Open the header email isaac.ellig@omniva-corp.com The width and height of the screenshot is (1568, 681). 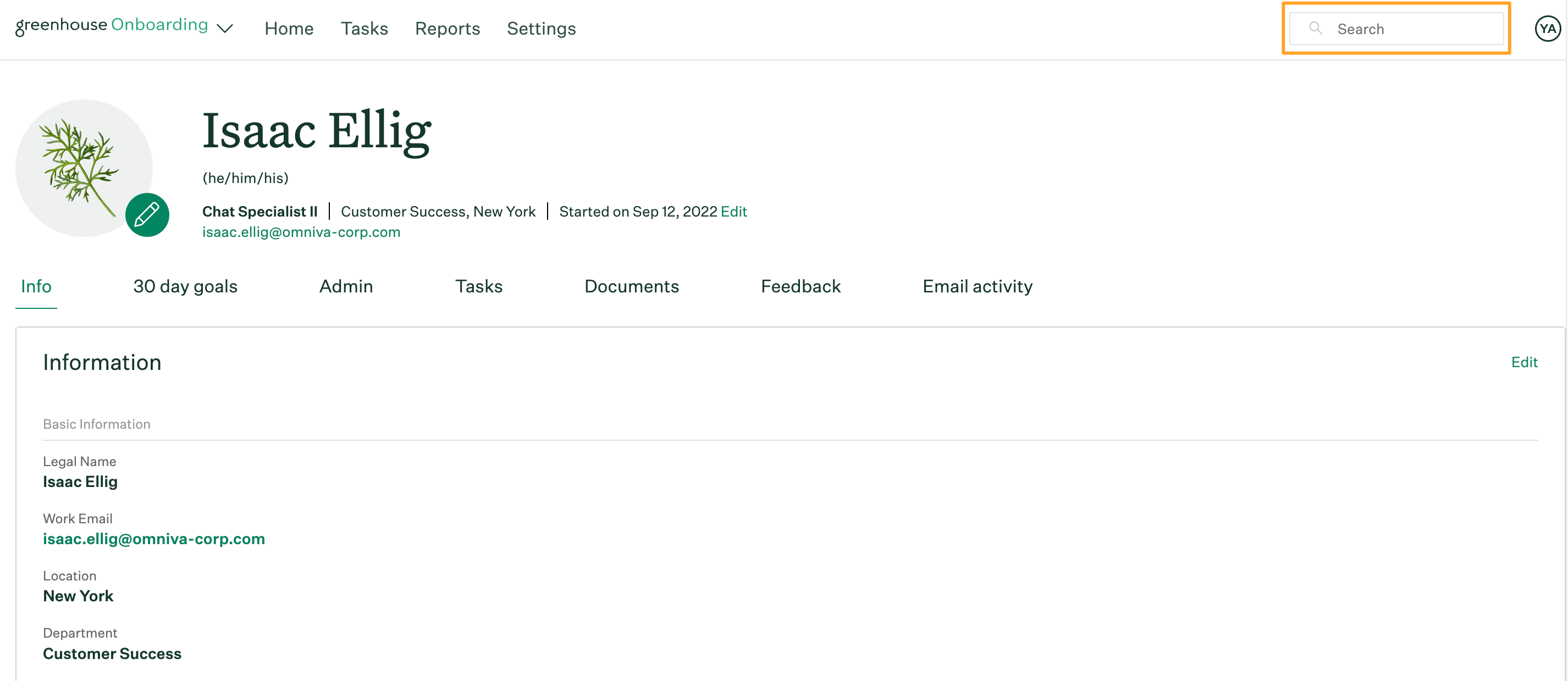[301, 232]
